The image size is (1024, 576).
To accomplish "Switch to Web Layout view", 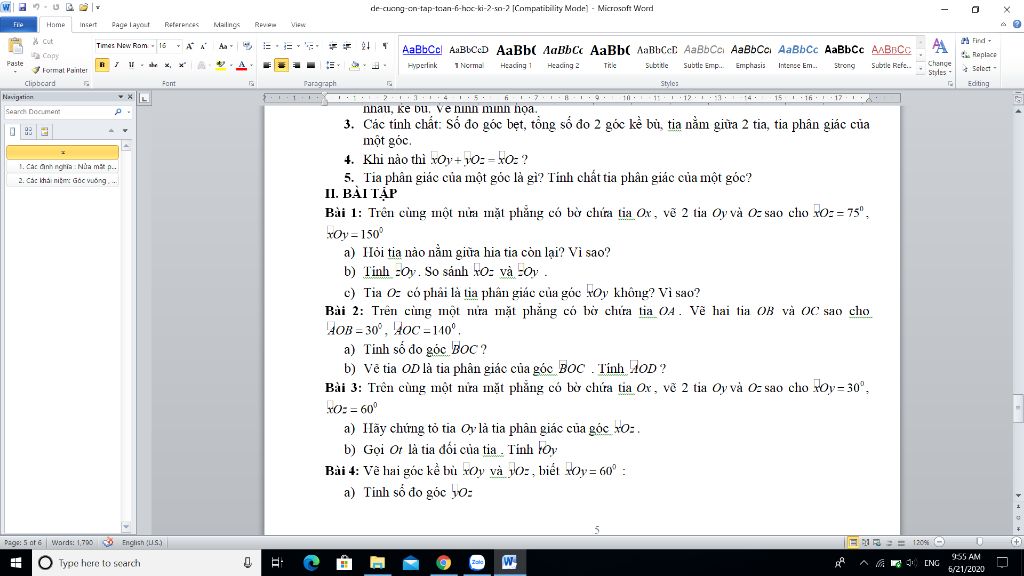I will [877, 542].
